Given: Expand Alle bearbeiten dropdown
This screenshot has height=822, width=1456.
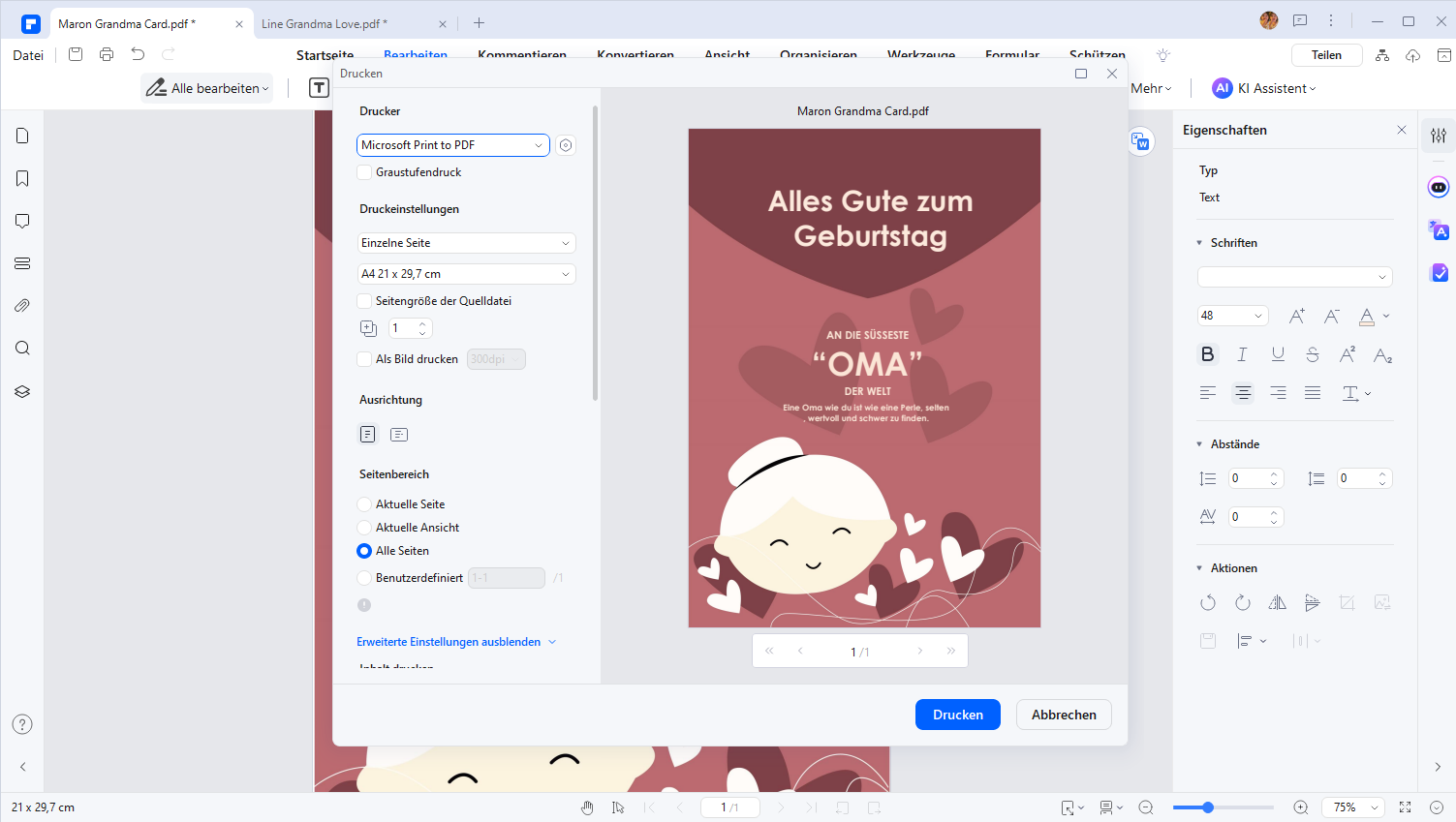Looking at the screenshot, I should click(207, 88).
